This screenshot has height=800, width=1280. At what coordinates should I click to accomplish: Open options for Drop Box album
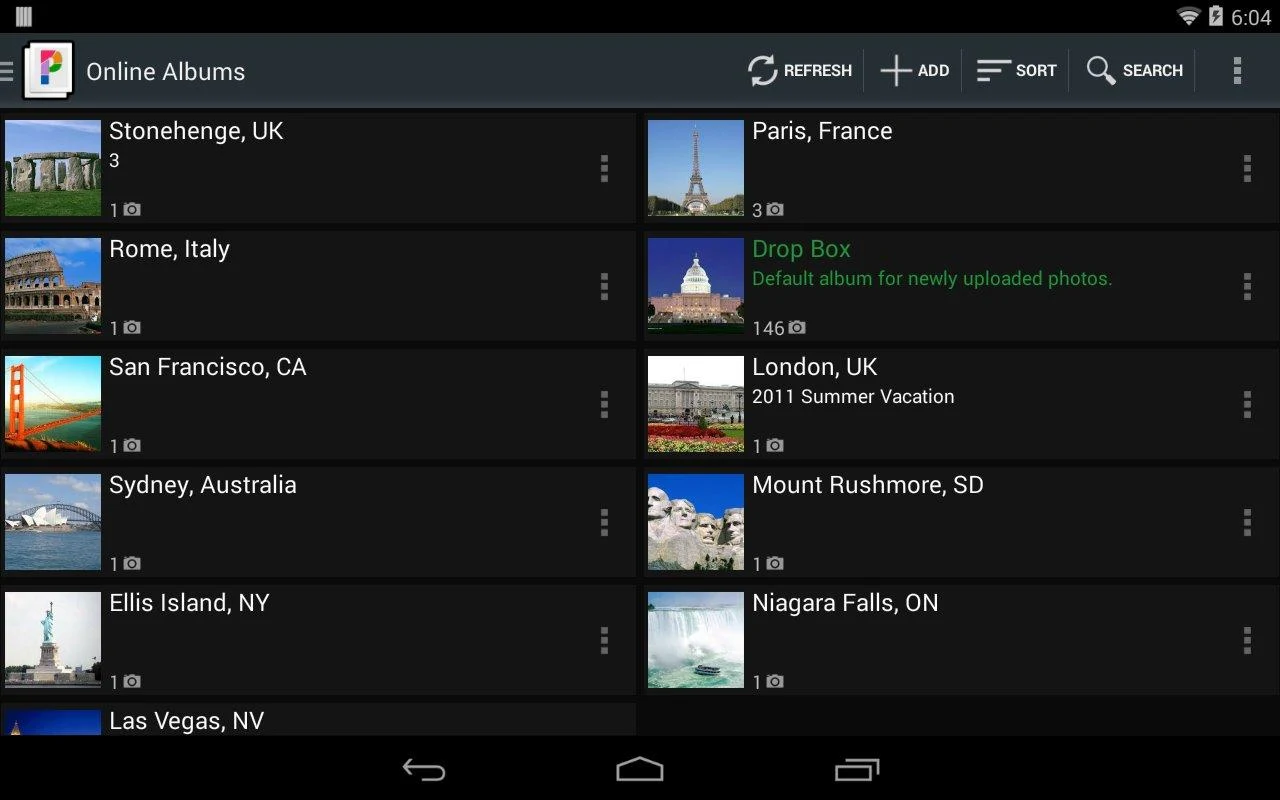1248,287
